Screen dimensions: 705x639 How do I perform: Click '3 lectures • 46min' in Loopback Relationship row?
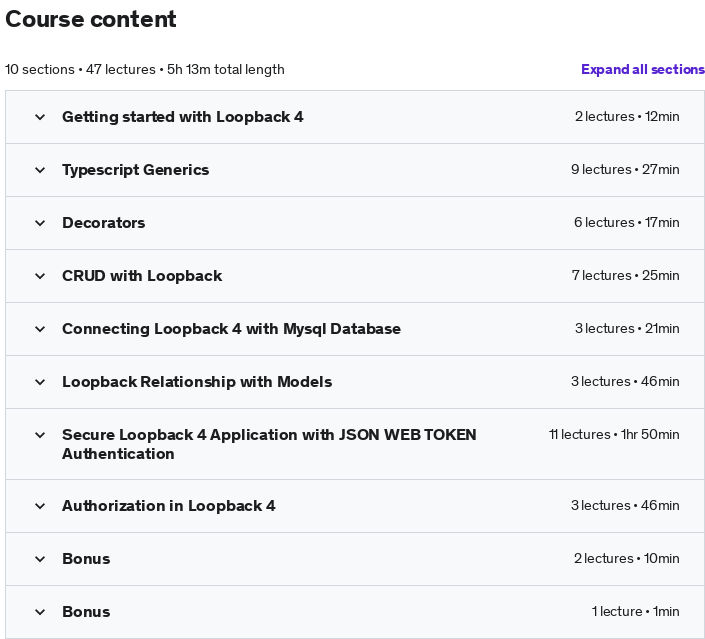coord(625,381)
